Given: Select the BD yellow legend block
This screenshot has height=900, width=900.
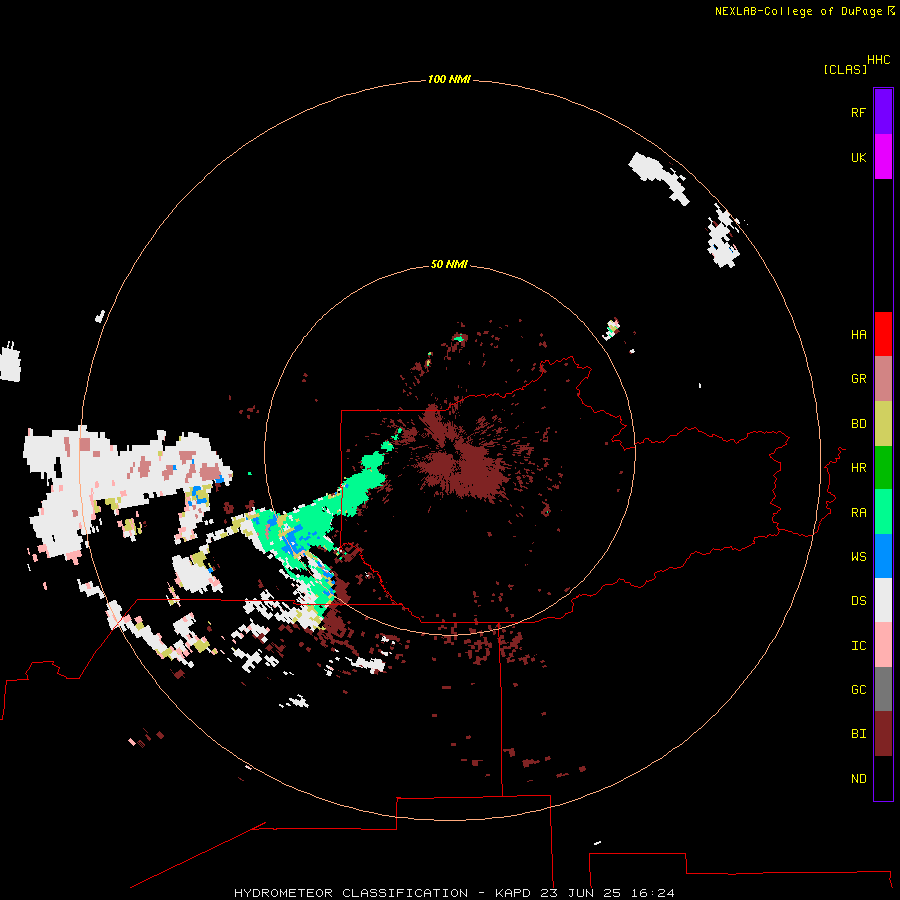Looking at the screenshot, I should tap(883, 424).
